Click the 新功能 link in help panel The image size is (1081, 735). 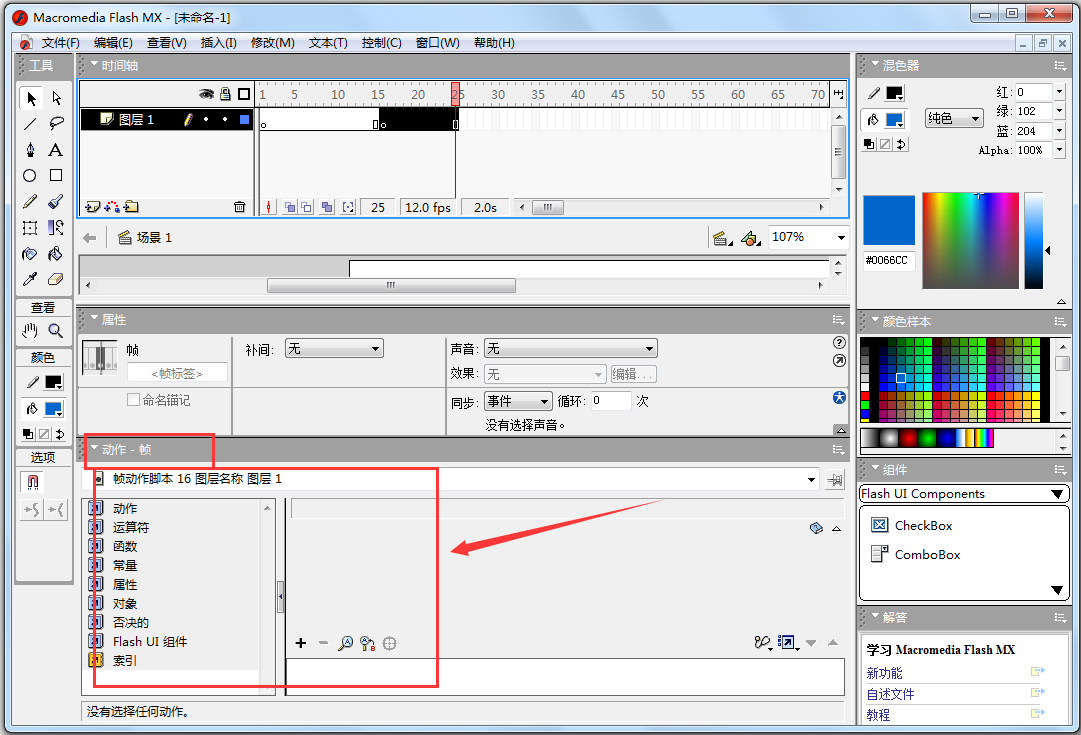[884, 673]
